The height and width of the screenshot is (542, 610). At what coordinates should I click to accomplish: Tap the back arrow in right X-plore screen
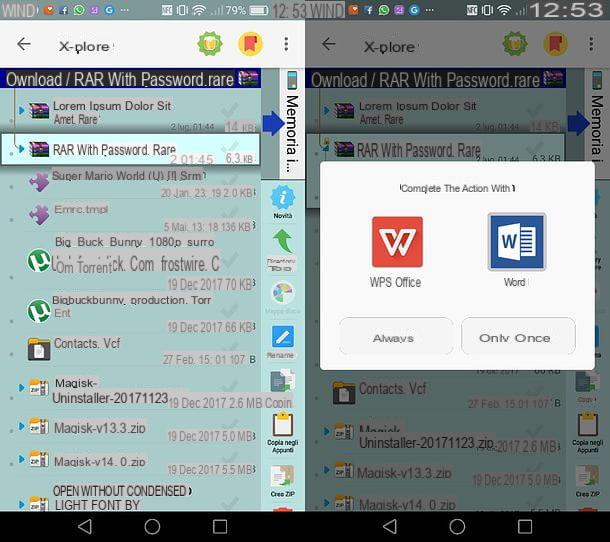coord(329,44)
